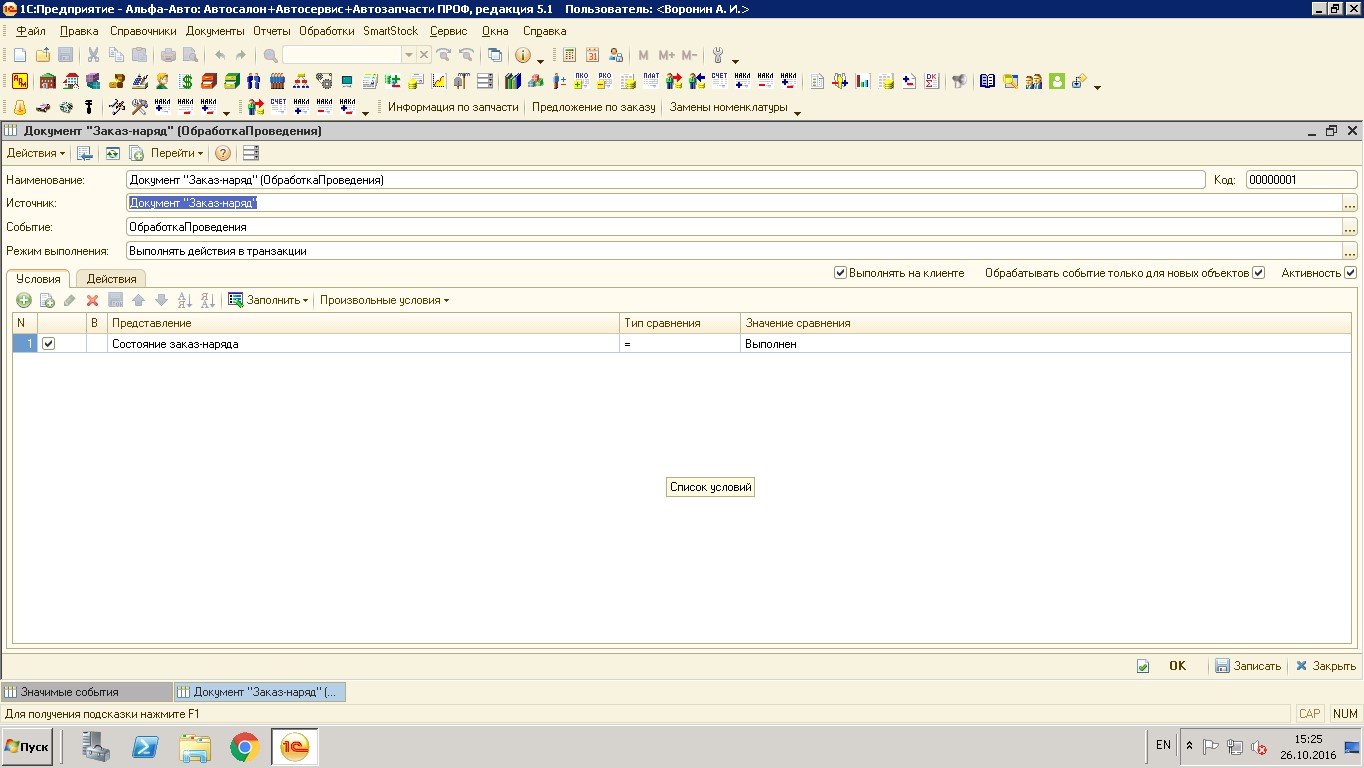Viewport: 1364px width, 768px height.
Task: Open the calendar icon showing 31
Action: pos(592,55)
